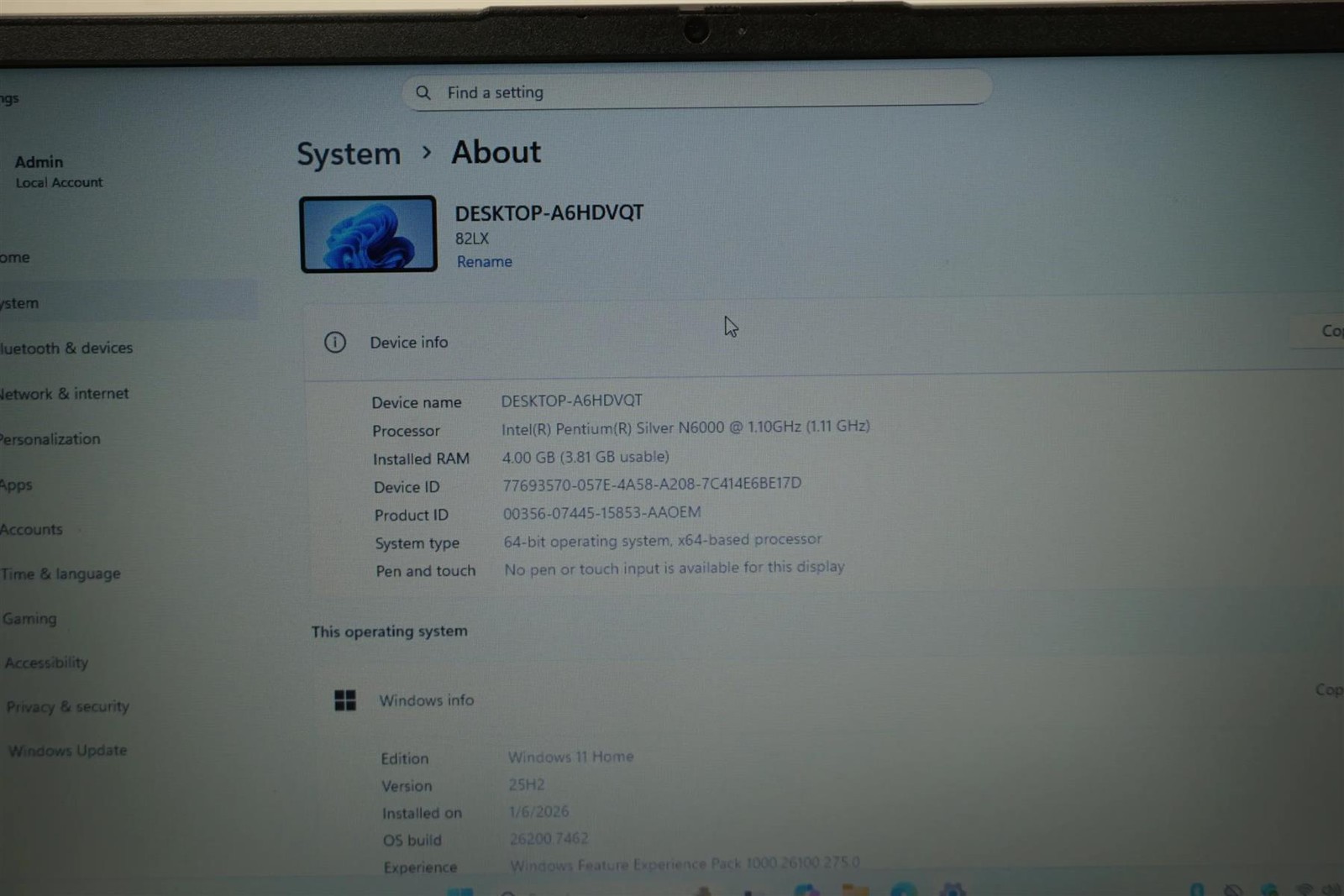The image size is (1344, 896).
Task: Focus the Find a setting search box
Action: pyautogui.click(x=696, y=89)
